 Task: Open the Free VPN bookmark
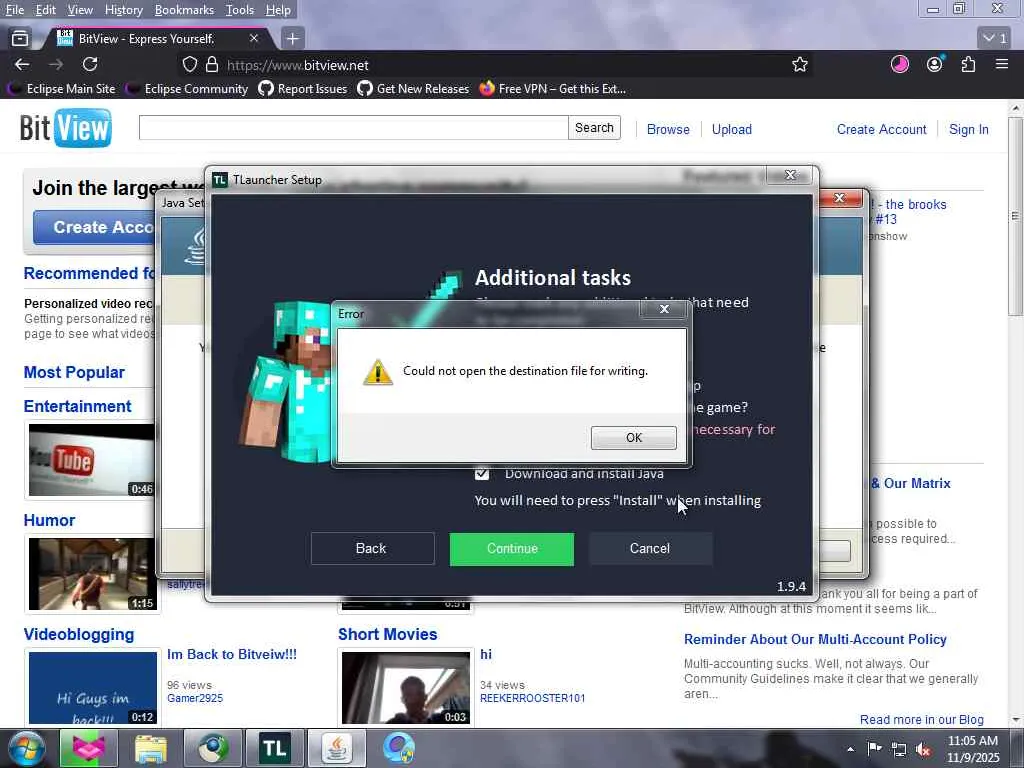552,89
